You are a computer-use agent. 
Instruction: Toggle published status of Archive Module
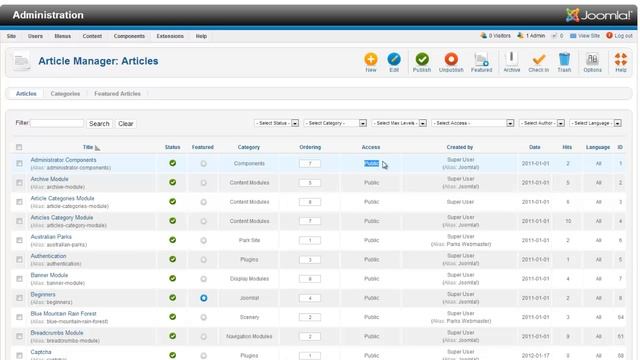pos(173,182)
